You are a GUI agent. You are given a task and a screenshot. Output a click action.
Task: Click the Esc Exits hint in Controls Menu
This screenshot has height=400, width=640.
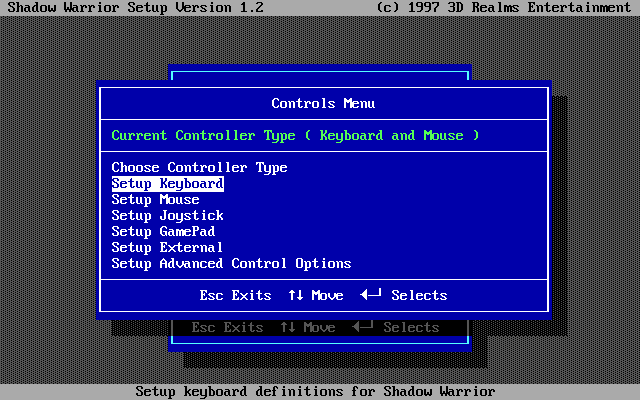(x=236, y=295)
